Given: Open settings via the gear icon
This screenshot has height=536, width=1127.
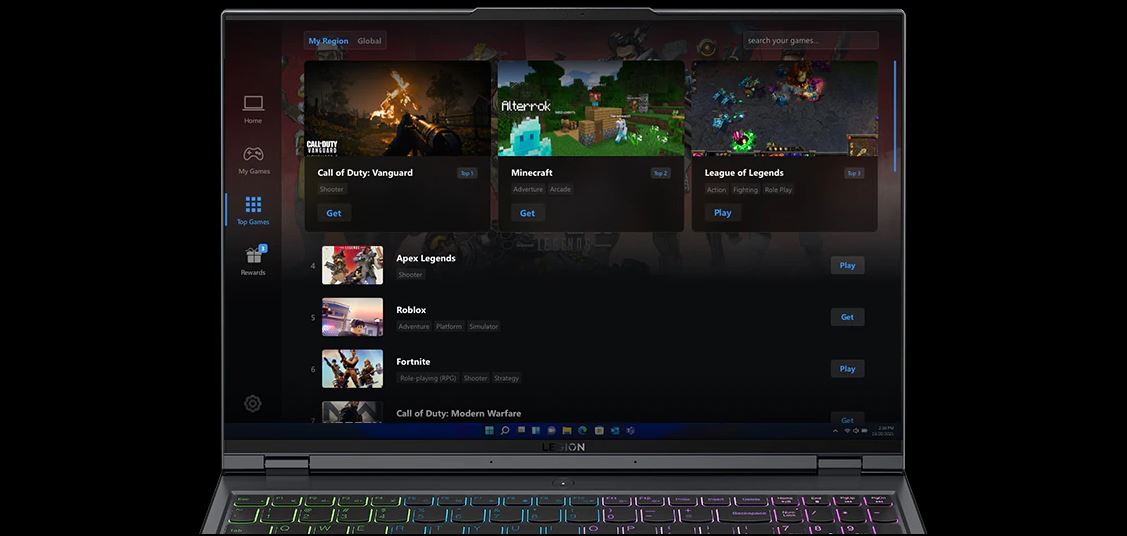Looking at the screenshot, I should pos(252,404).
